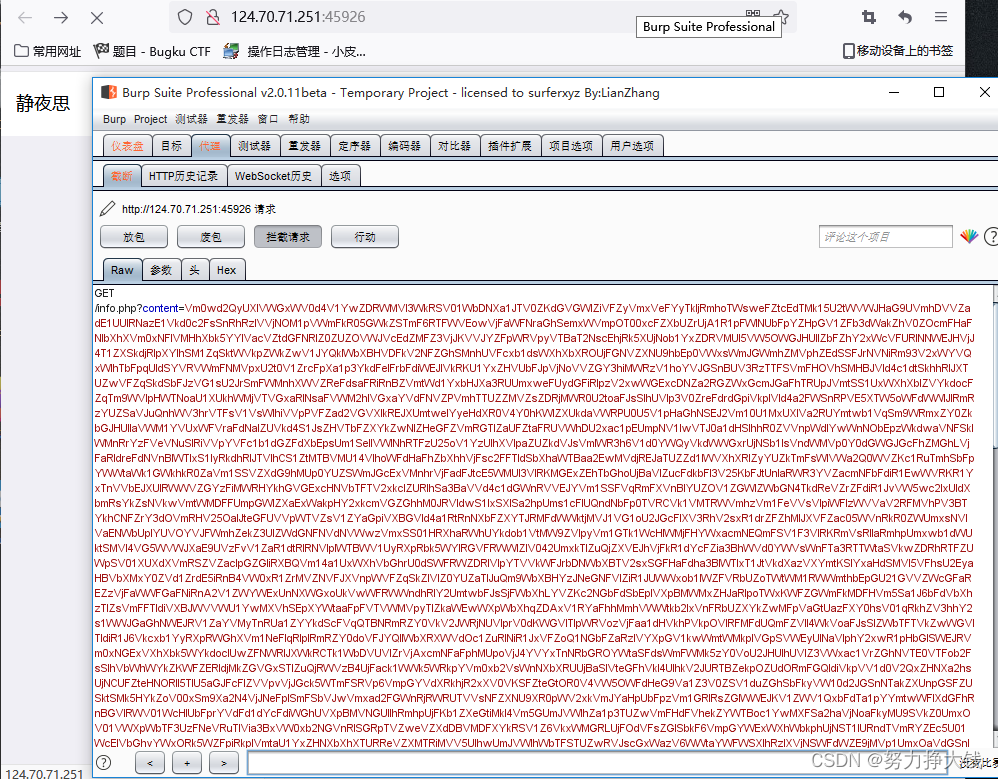
Task: Open the 常用网址 bookmarks folder
Action: pos(48,51)
